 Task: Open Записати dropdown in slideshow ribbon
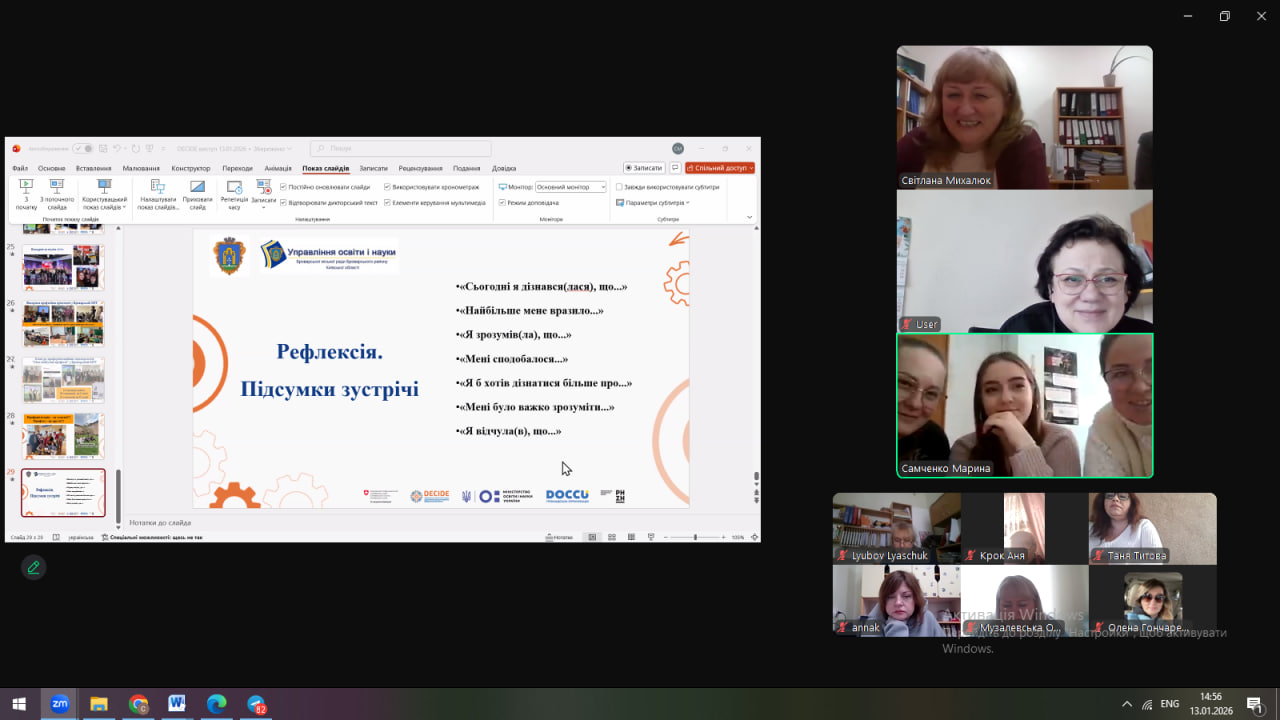pyautogui.click(x=264, y=196)
